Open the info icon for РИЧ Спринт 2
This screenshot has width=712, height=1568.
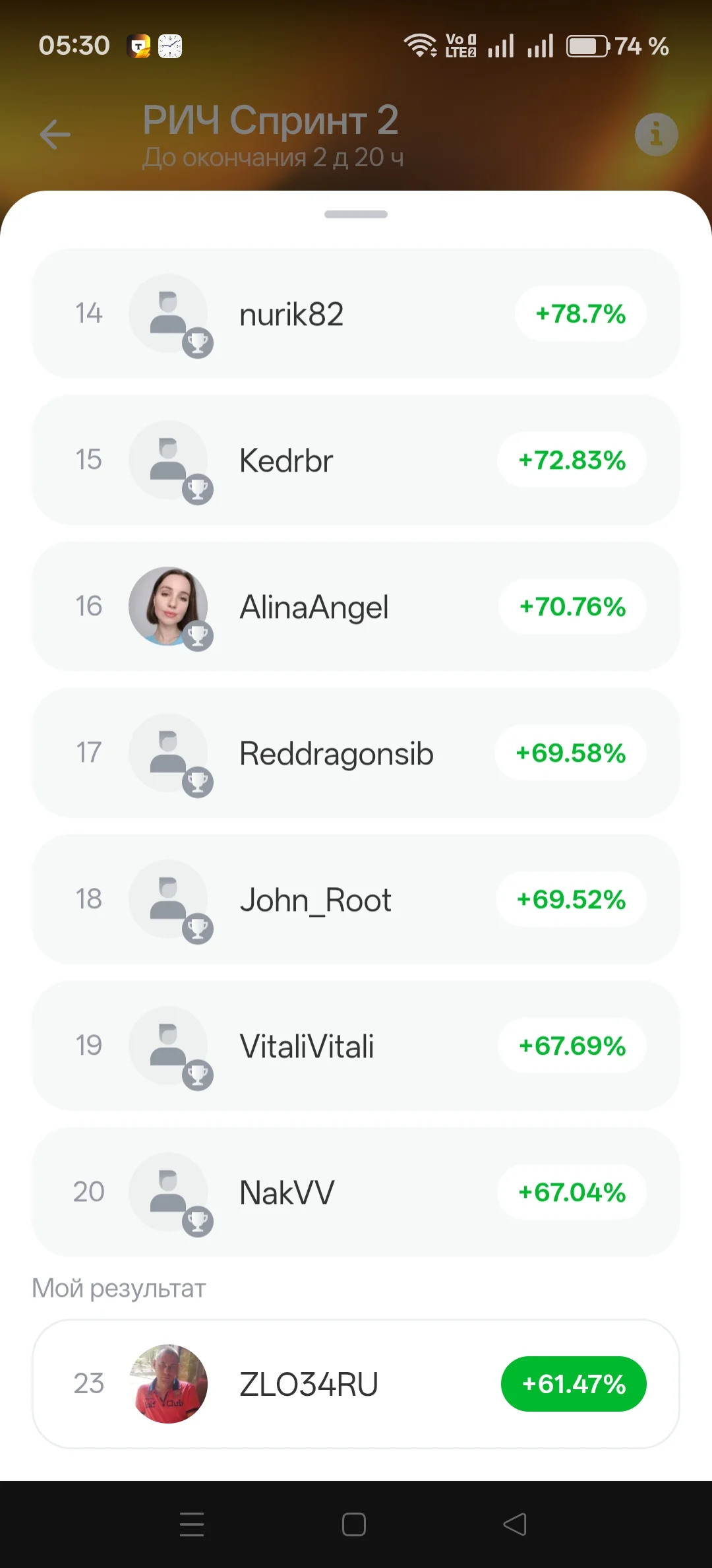point(656,135)
